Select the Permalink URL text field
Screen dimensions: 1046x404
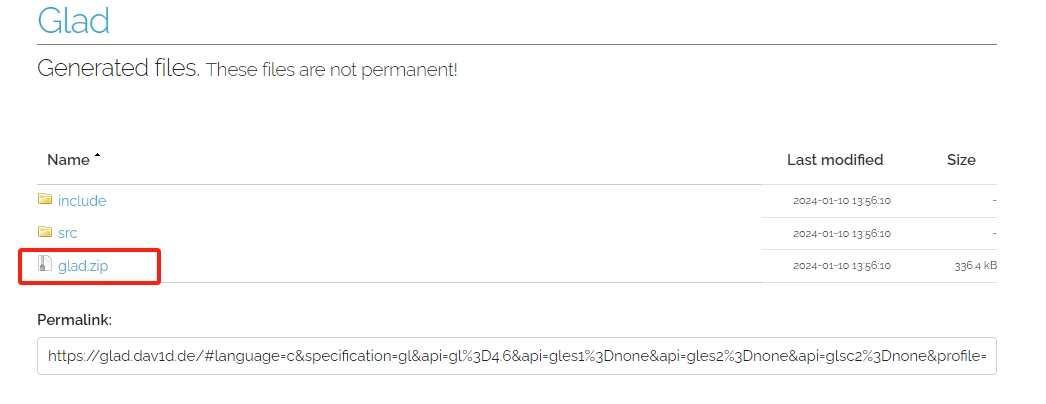(517, 356)
